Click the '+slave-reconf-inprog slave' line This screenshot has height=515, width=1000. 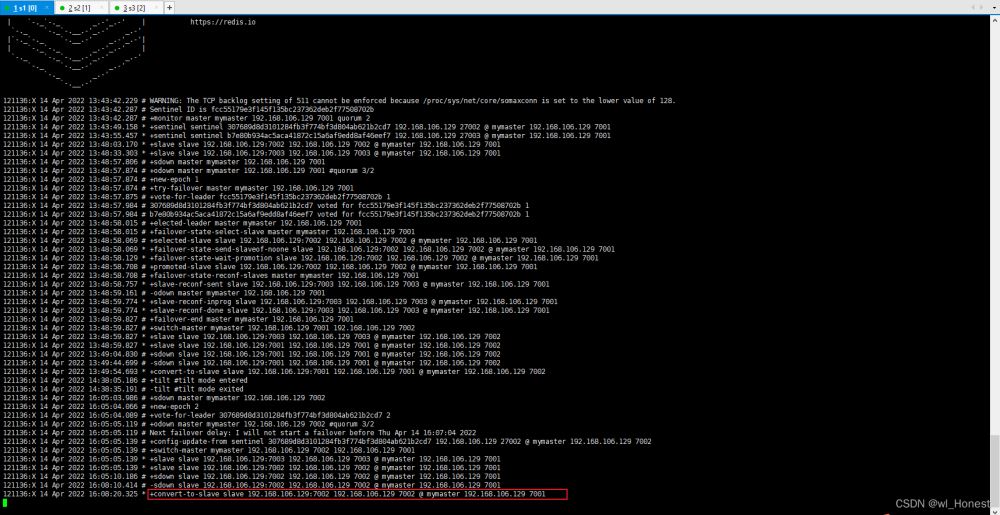coord(281,301)
